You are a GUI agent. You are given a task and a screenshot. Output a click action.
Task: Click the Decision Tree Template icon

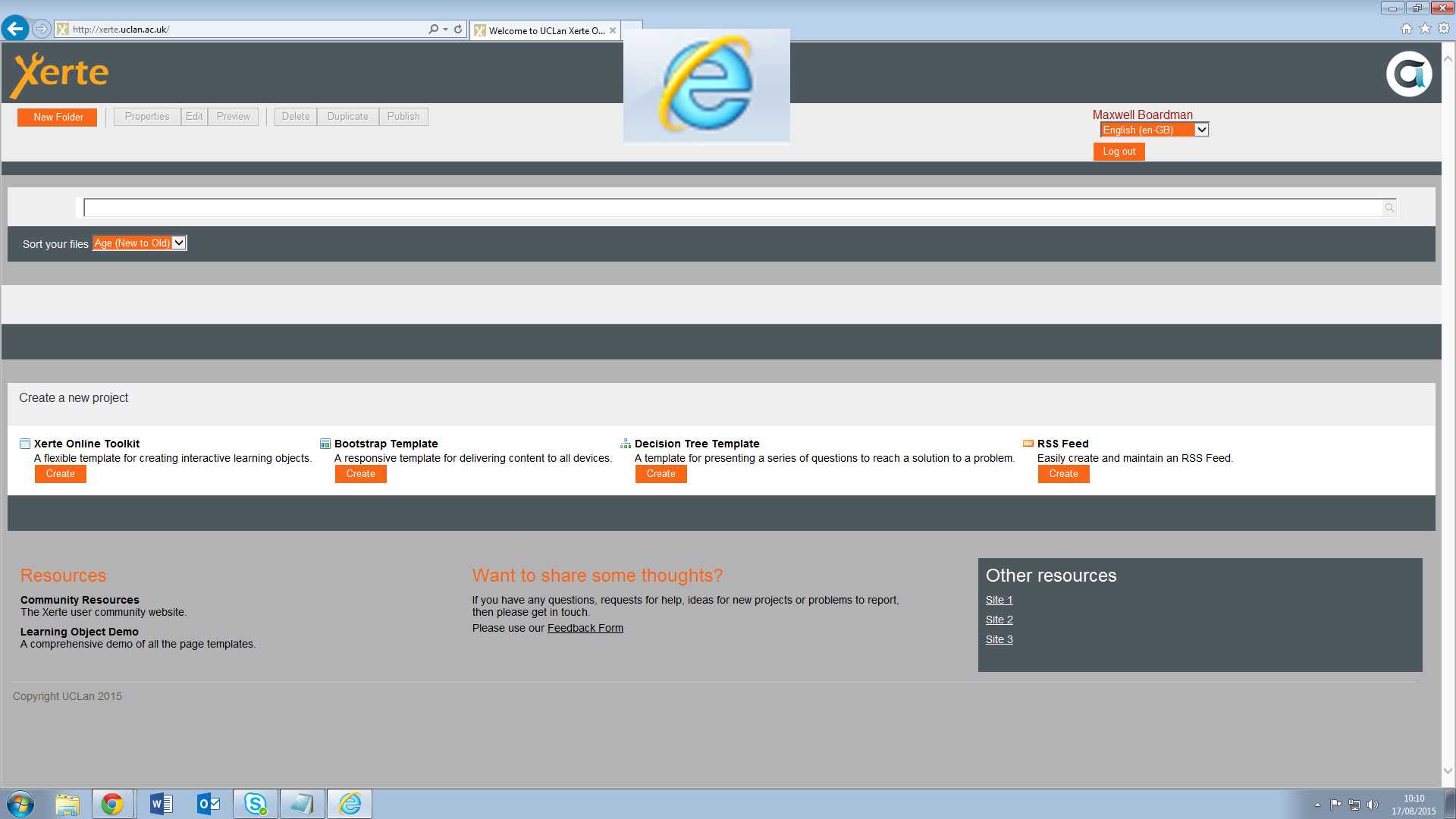[x=626, y=444]
